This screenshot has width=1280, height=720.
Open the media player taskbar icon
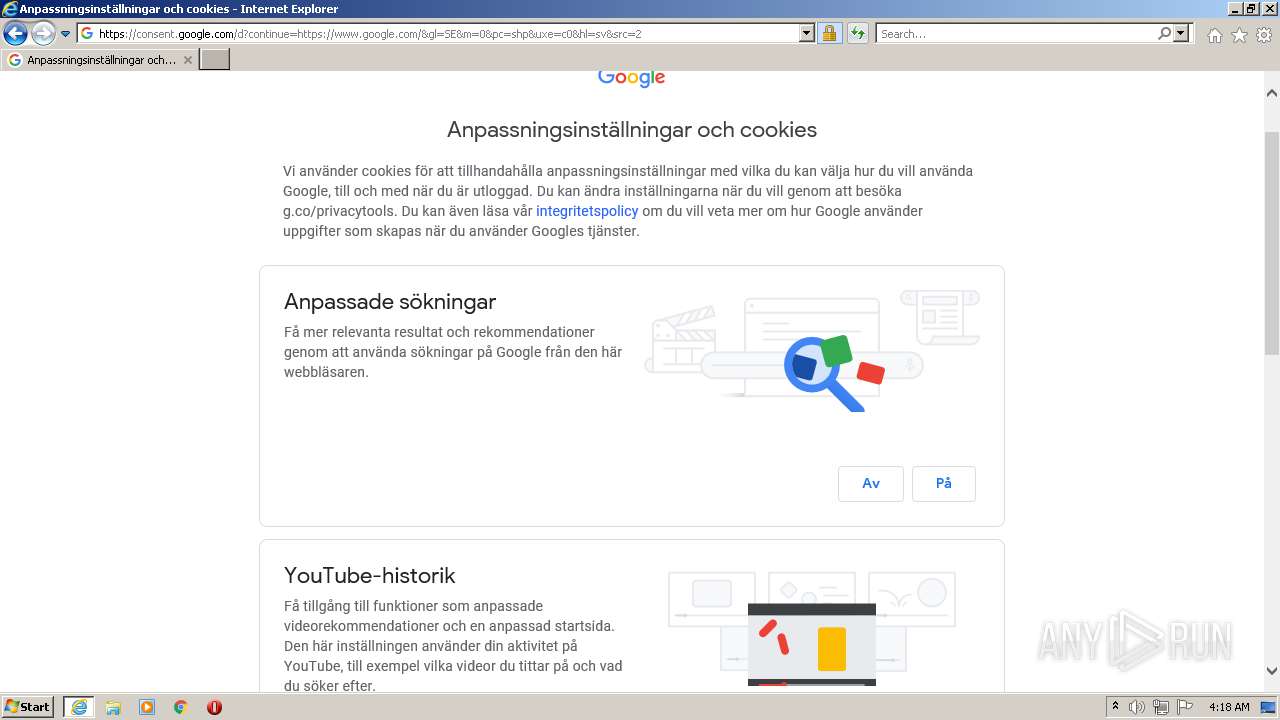click(147, 707)
